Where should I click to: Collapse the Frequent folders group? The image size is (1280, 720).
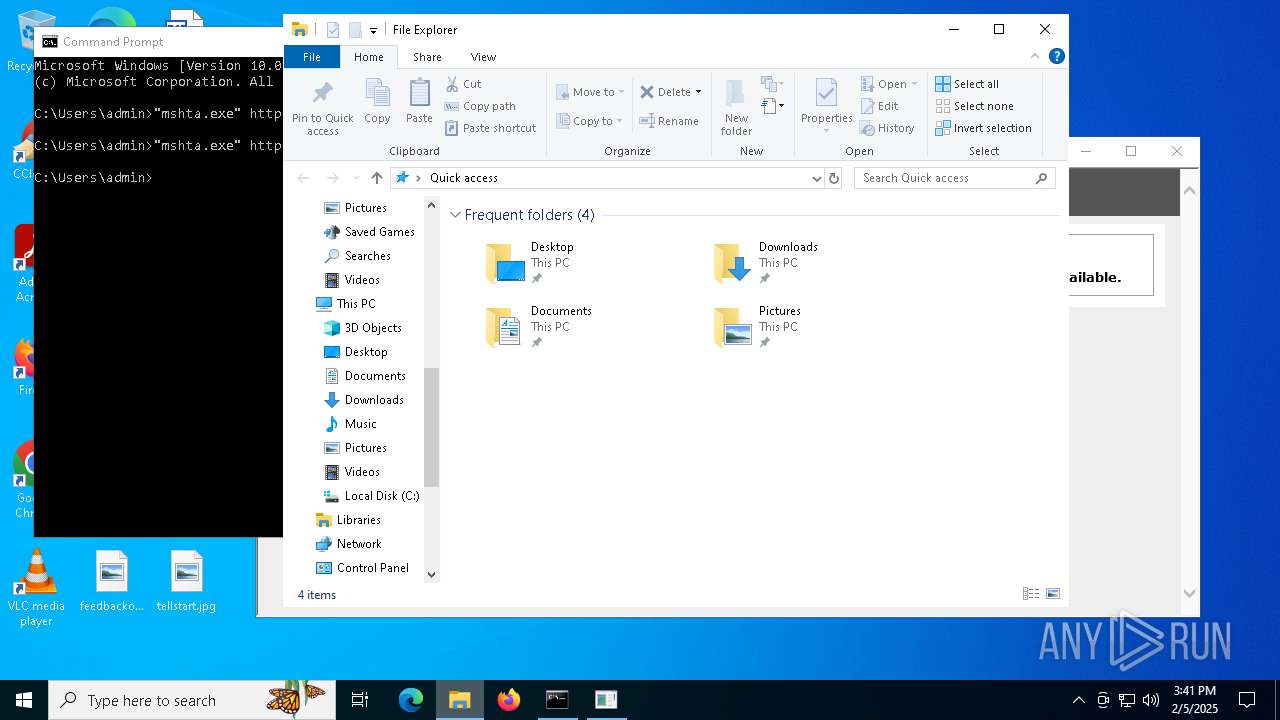[x=455, y=215]
